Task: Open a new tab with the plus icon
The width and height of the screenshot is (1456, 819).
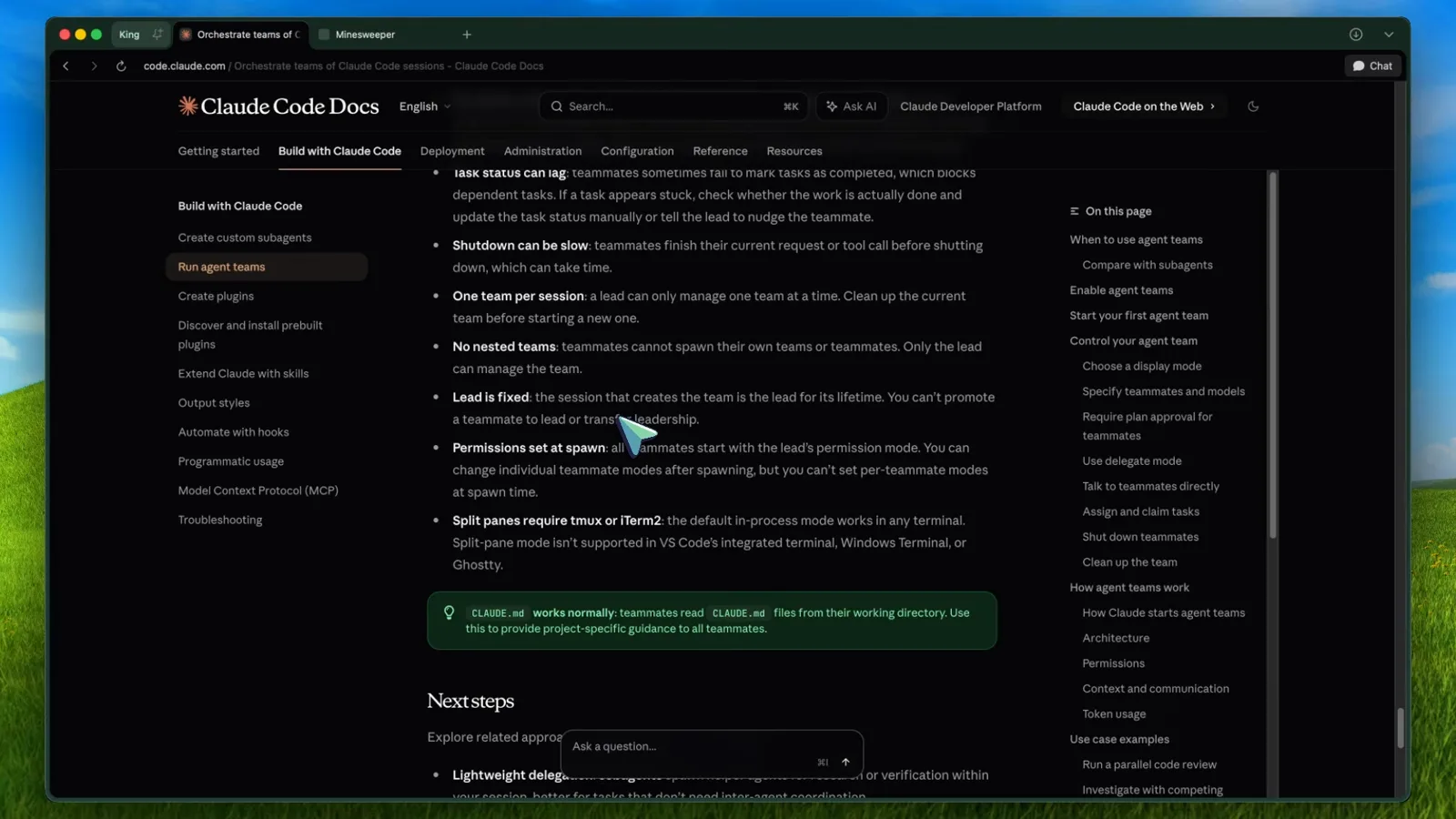Action: (467, 35)
